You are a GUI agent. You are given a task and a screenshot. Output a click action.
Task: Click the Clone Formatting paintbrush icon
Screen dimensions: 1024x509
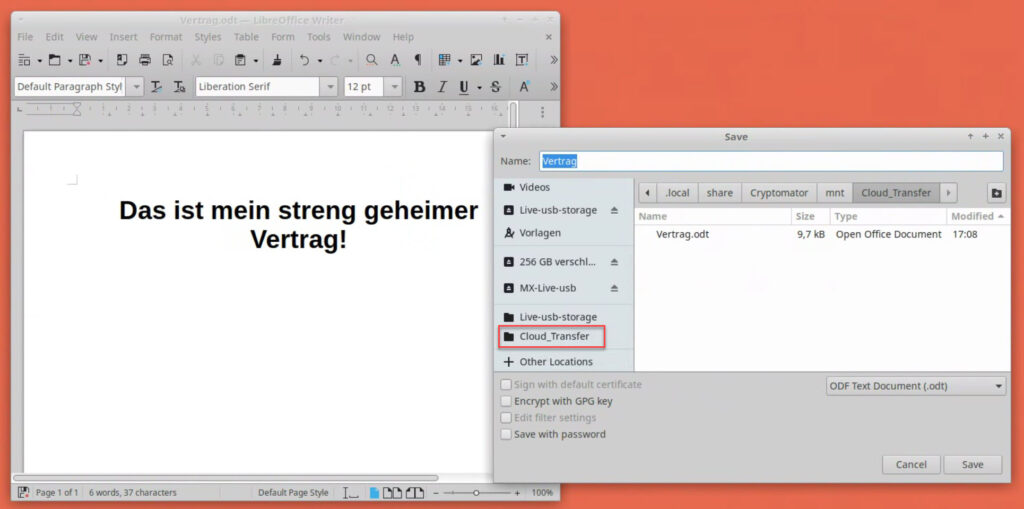[277, 60]
